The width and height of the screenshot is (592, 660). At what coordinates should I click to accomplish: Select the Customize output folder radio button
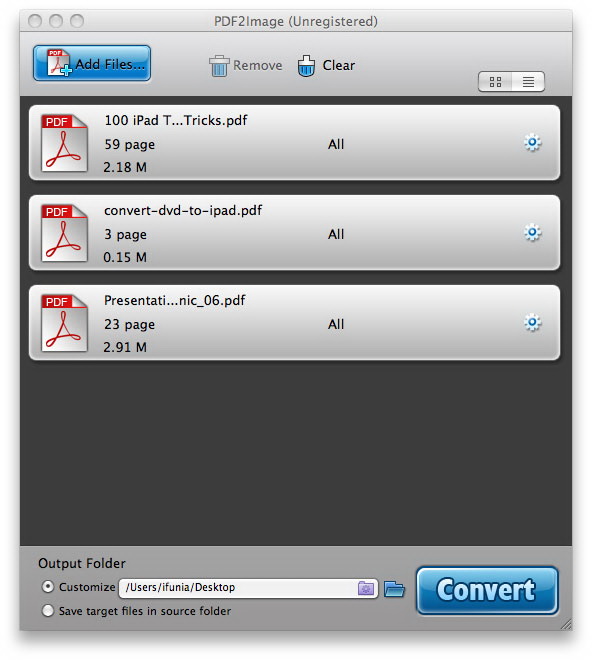tap(48, 586)
